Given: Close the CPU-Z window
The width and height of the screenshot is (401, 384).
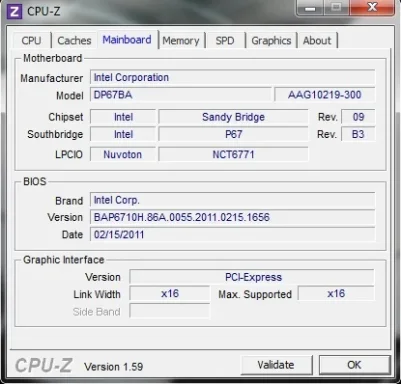Looking at the screenshot, I should 372,7.
